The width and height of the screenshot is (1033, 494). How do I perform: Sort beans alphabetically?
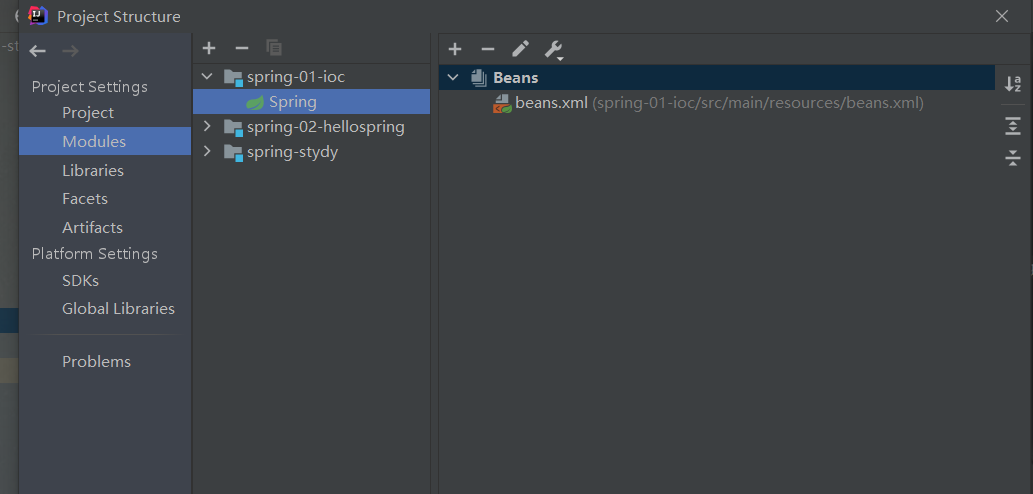(x=1013, y=84)
